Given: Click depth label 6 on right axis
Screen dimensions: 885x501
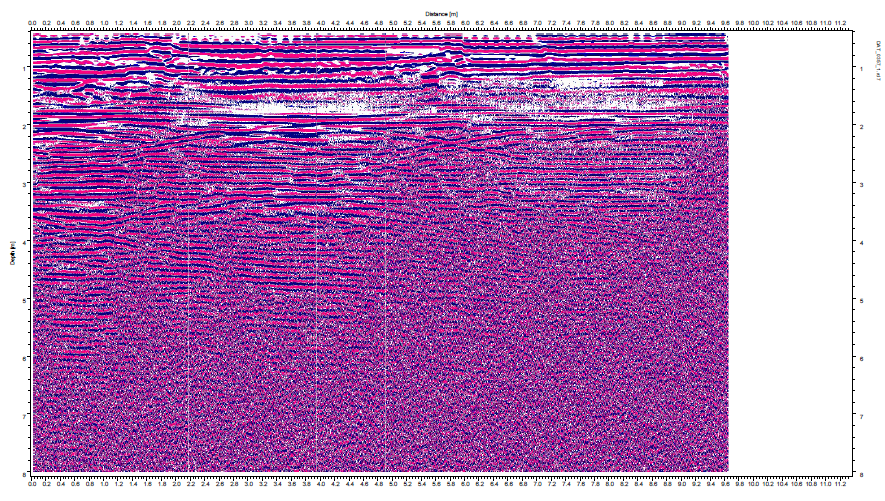Looking at the screenshot, I should (862, 358).
